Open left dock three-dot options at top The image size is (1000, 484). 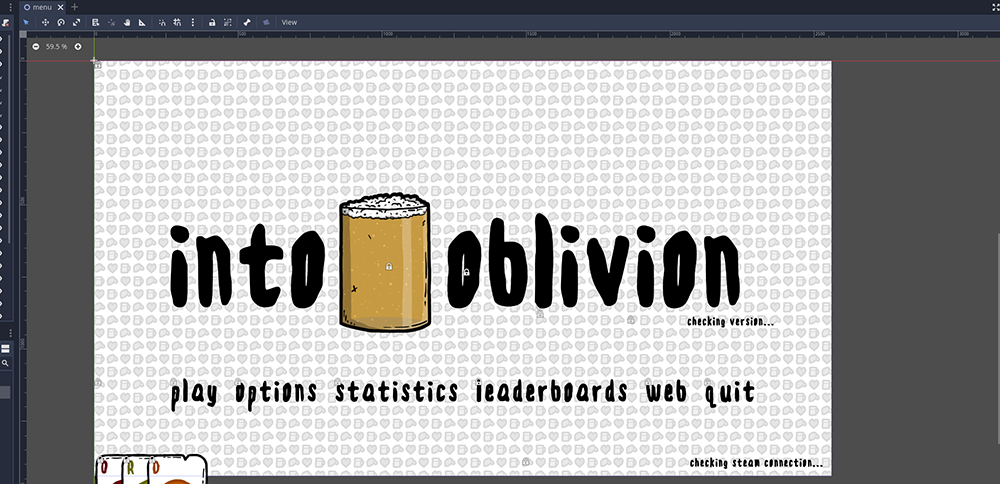pos(9,7)
